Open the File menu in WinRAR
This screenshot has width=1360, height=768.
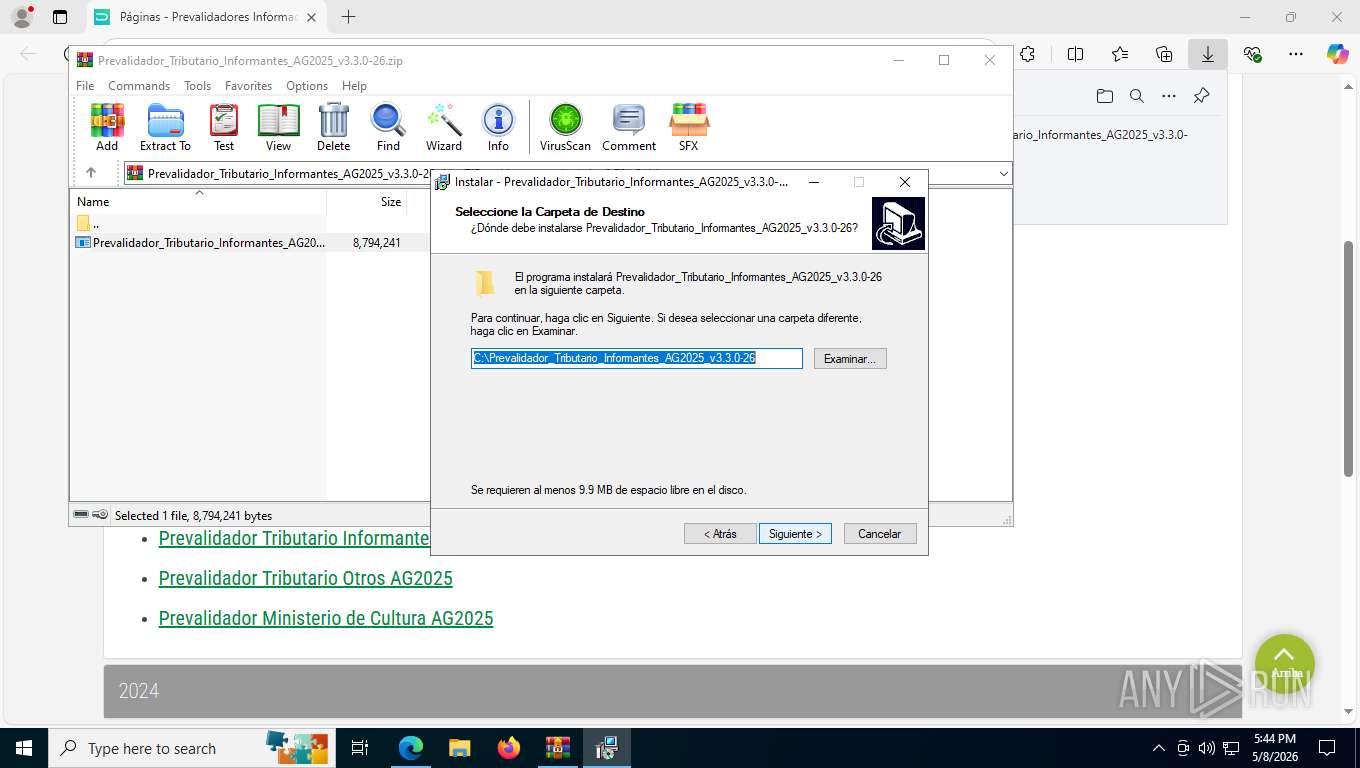click(85, 86)
